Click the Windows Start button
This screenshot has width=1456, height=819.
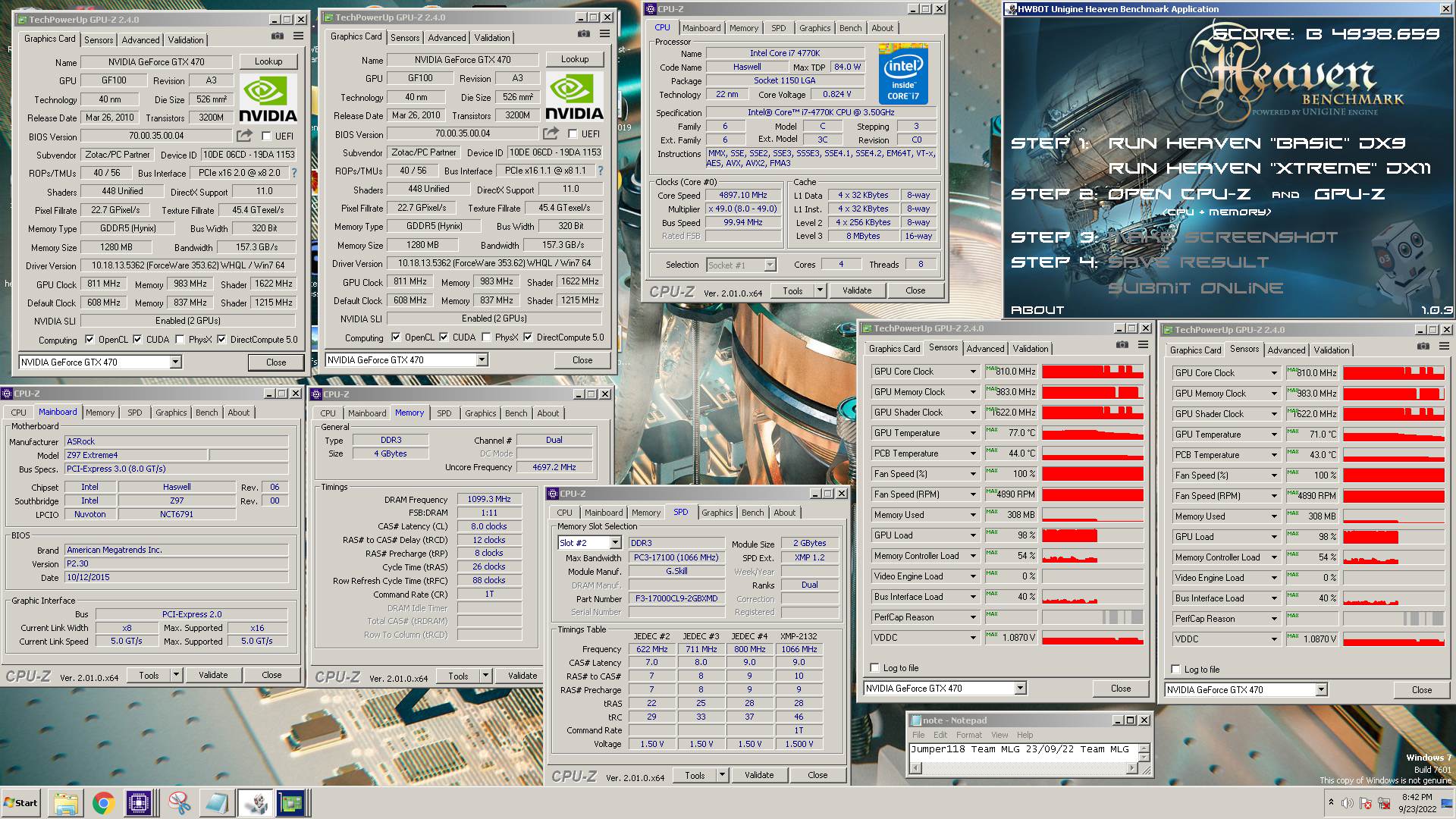[x=20, y=803]
